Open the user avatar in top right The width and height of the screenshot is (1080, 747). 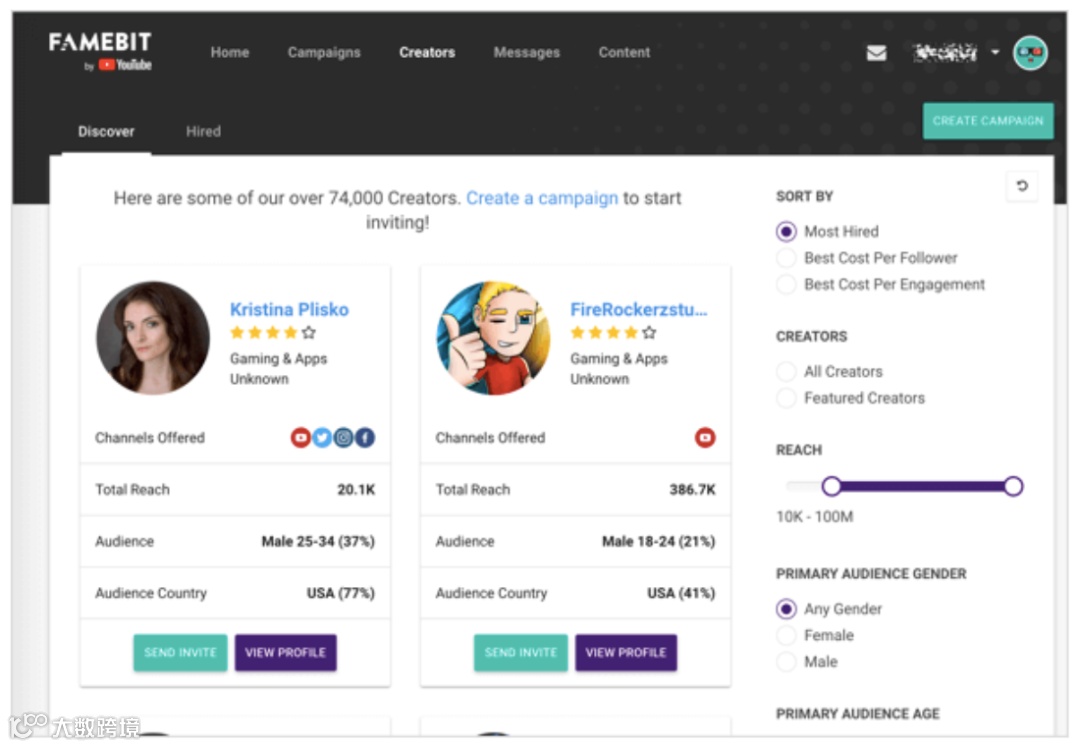click(x=1030, y=53)
